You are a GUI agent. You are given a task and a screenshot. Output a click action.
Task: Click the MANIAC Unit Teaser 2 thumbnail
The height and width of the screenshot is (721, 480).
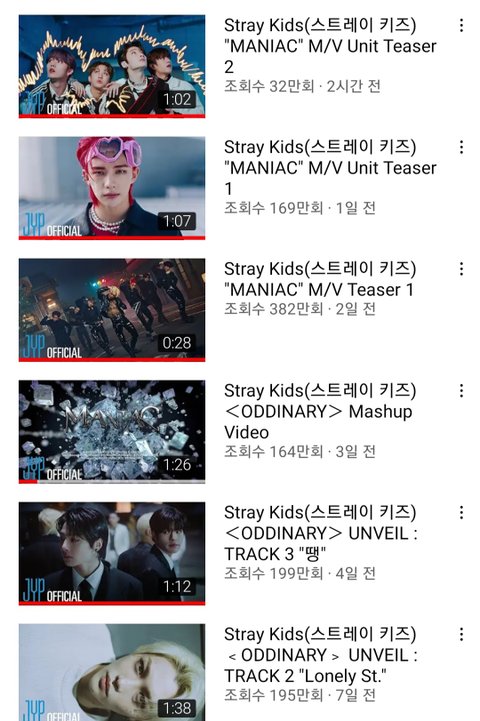(112, 66)
